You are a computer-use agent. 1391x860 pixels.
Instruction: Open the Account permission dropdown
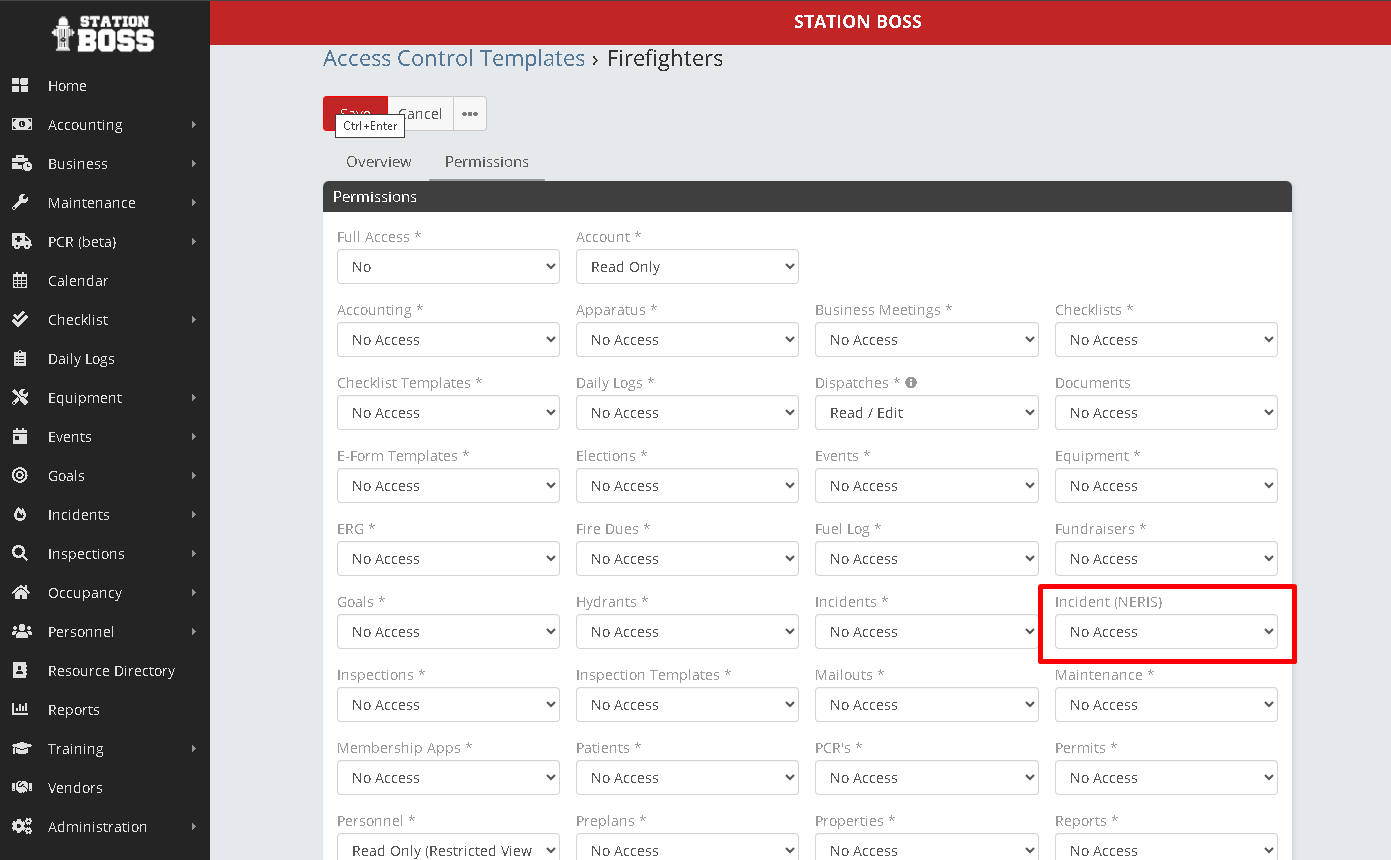(x=687, y=267)
